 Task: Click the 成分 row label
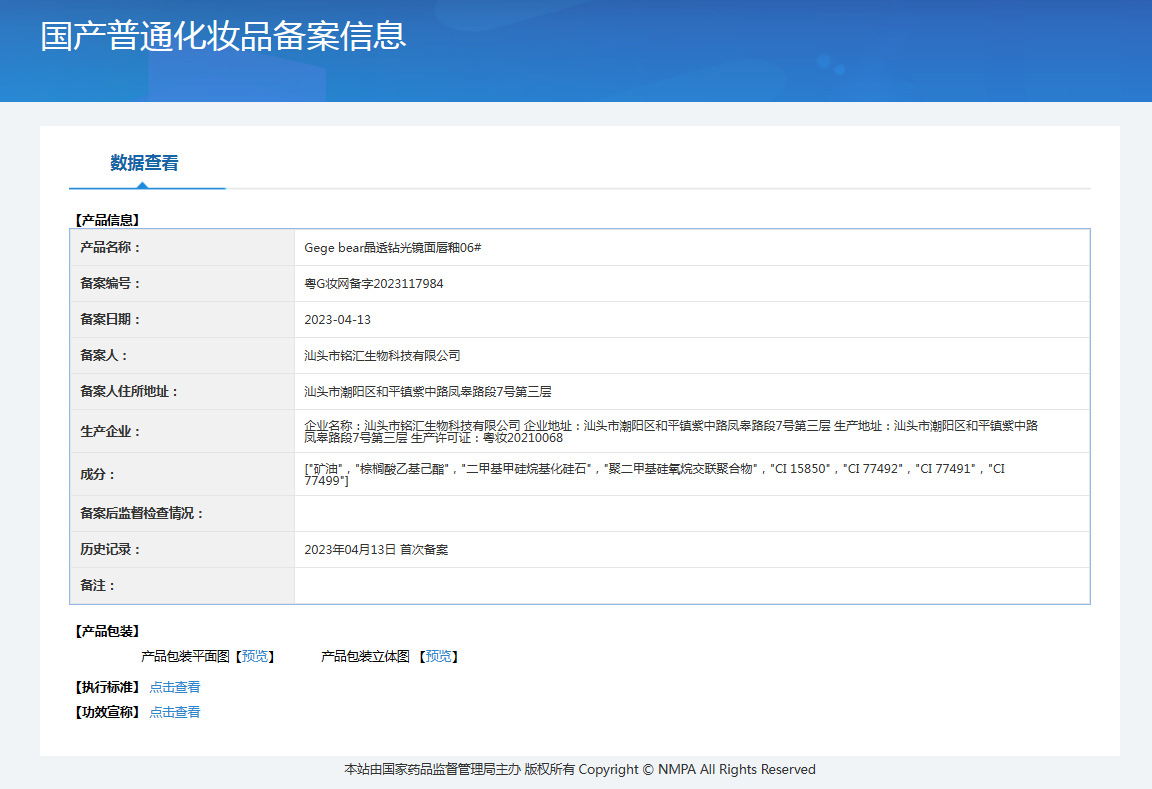pos(98,475)
